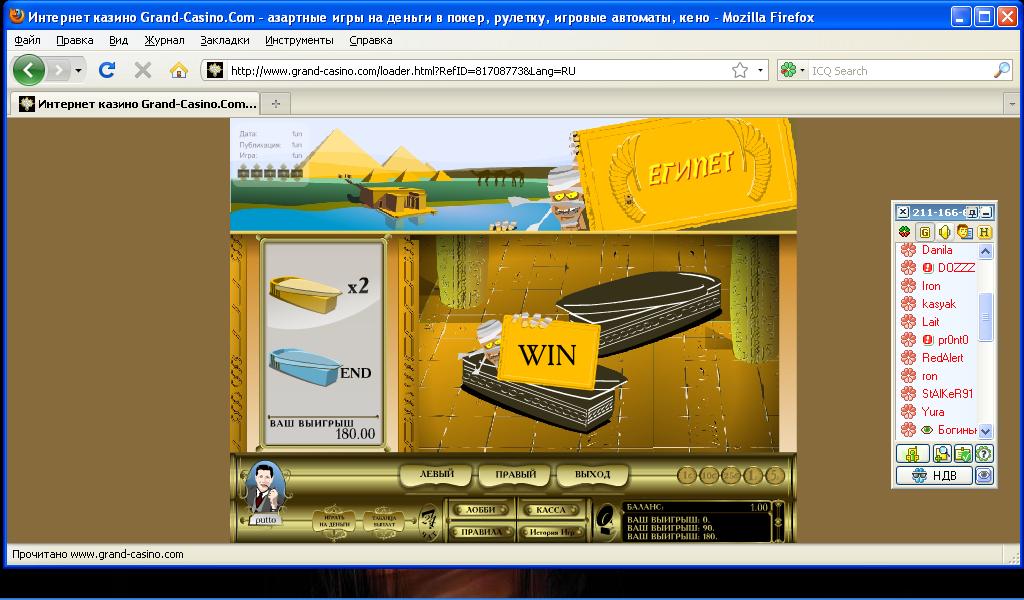The width and height of the screenshot is (1024, 600).
Task: Expand the list-all-tabs dropdown
Action: click(x=1012, y=104)
